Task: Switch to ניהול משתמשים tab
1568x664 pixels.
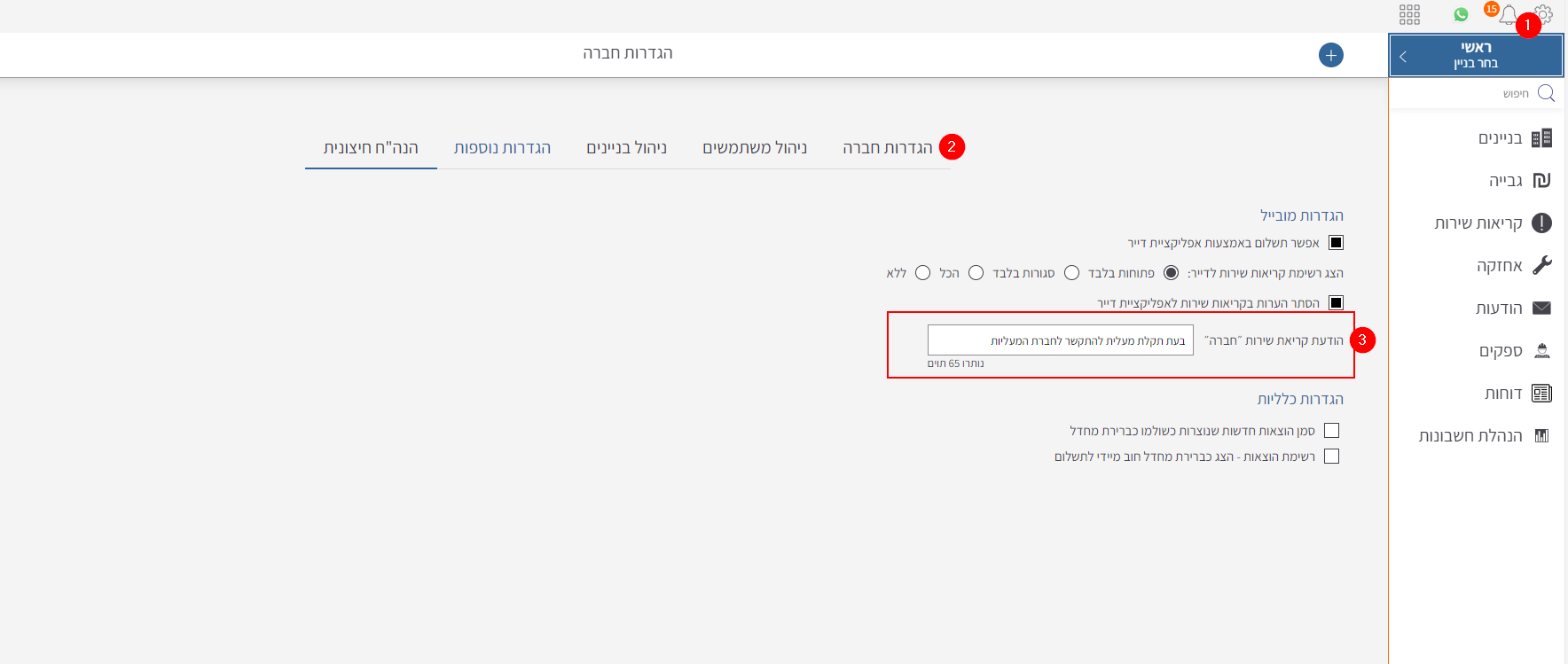Action: [x=755, y=148]
